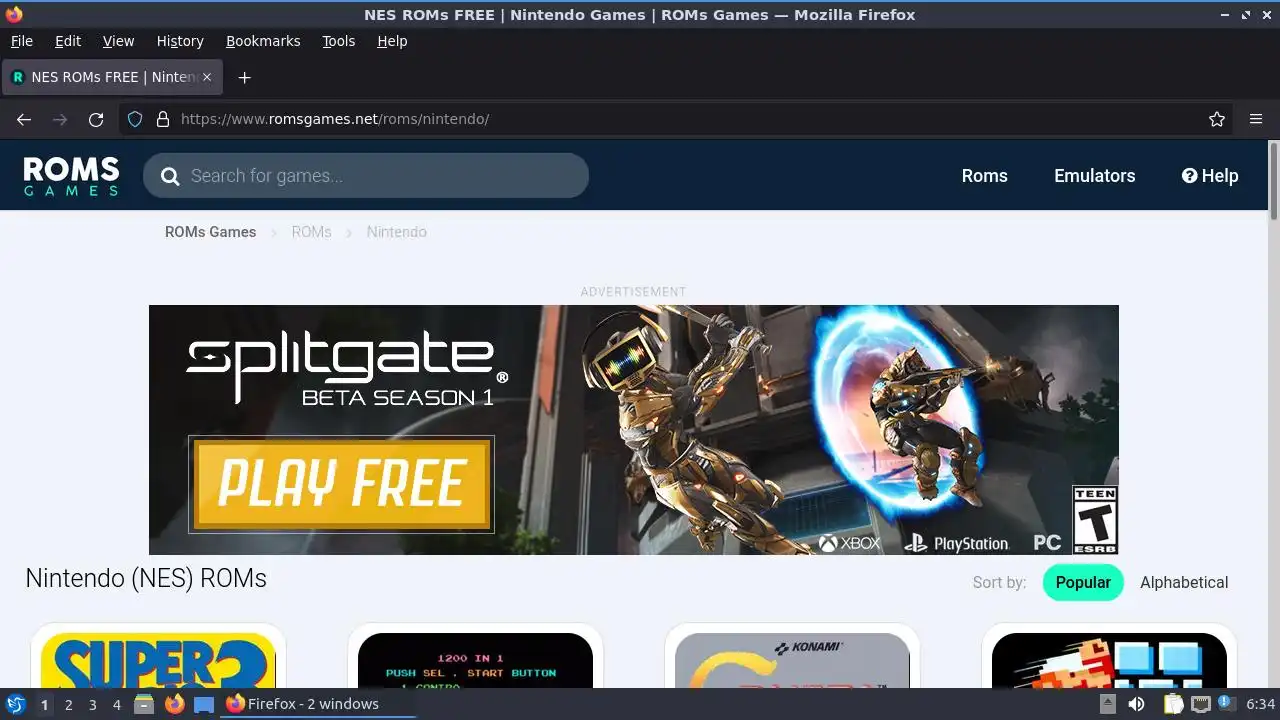Click the PLAY FREE ad button
The image size is (1280, 720).
pos(341,484)
